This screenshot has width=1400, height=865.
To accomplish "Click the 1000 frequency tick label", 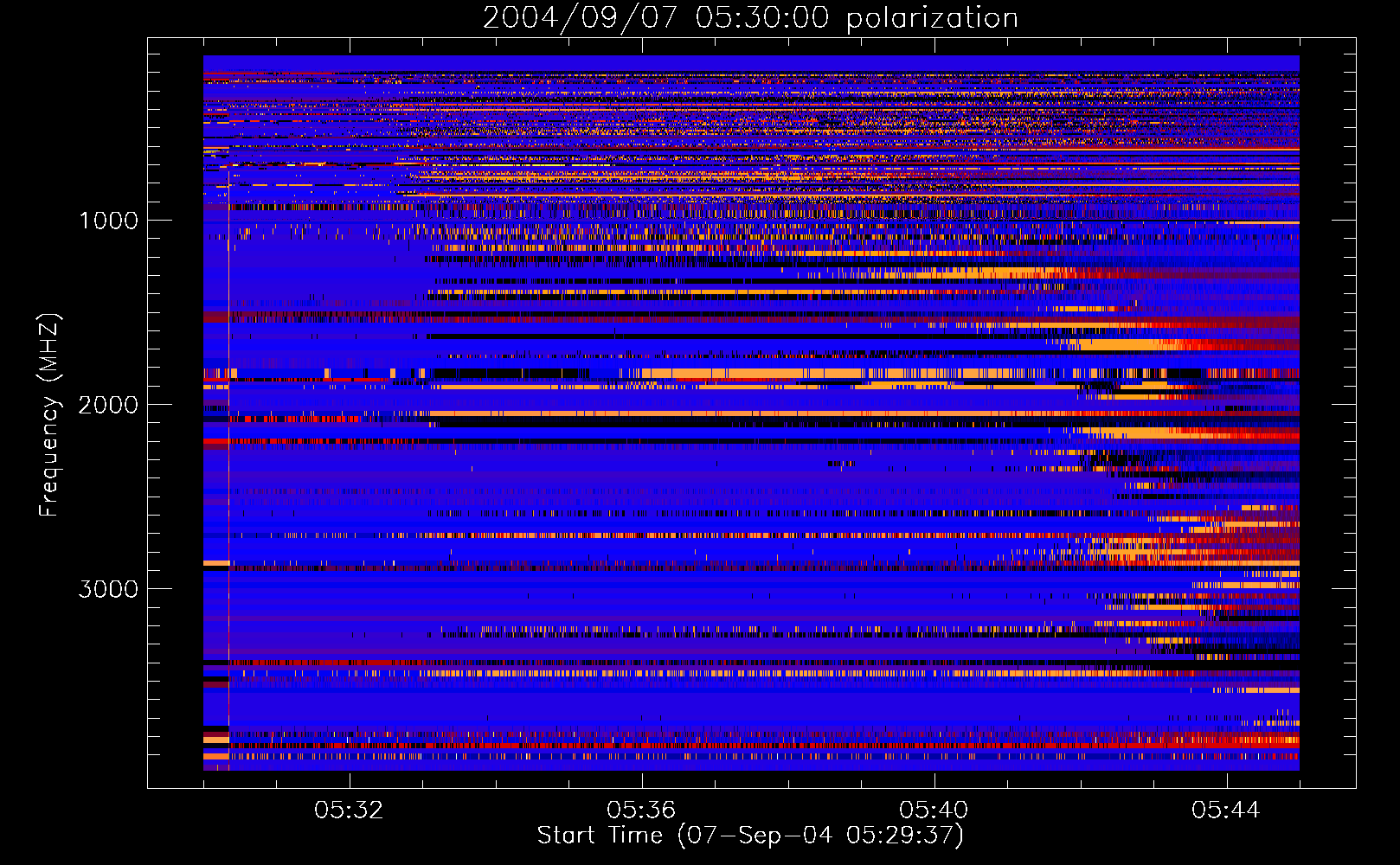I will 109,221.
